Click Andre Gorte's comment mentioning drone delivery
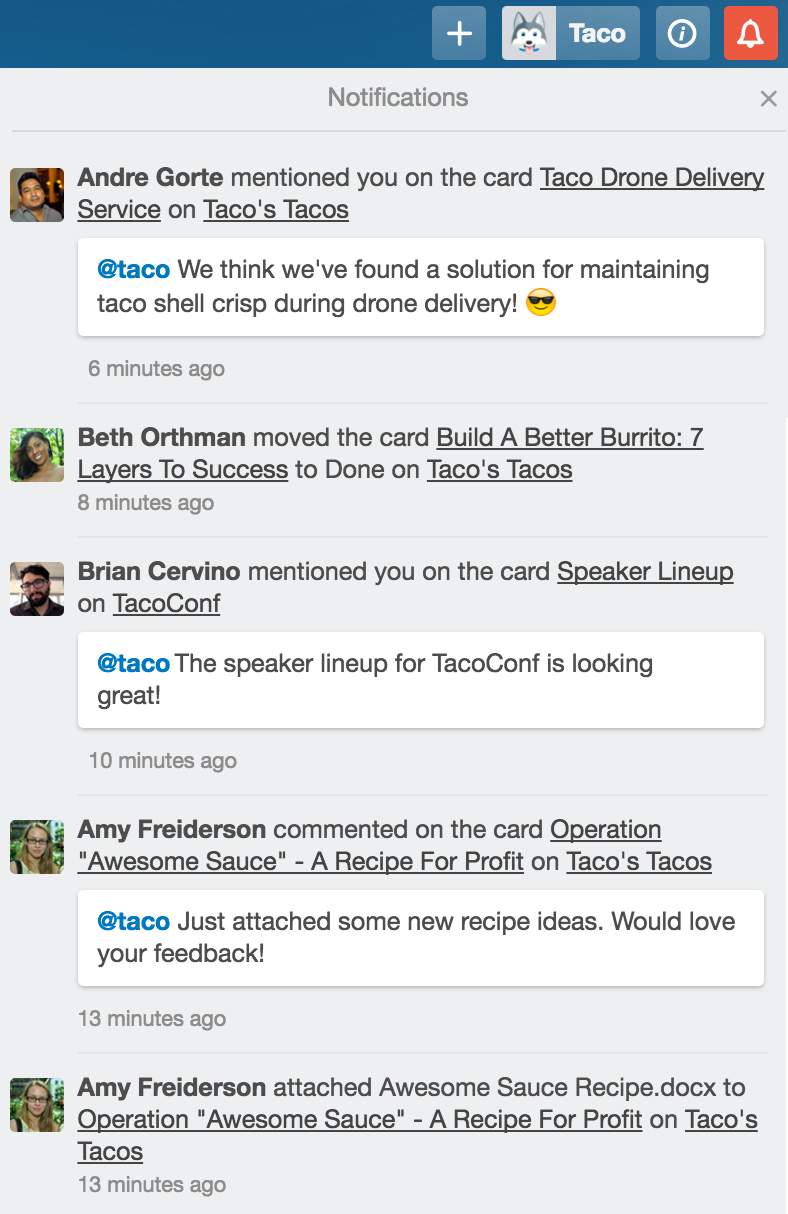The width and height of the screenshot is (788, 1214). click(x=420, y=287)
